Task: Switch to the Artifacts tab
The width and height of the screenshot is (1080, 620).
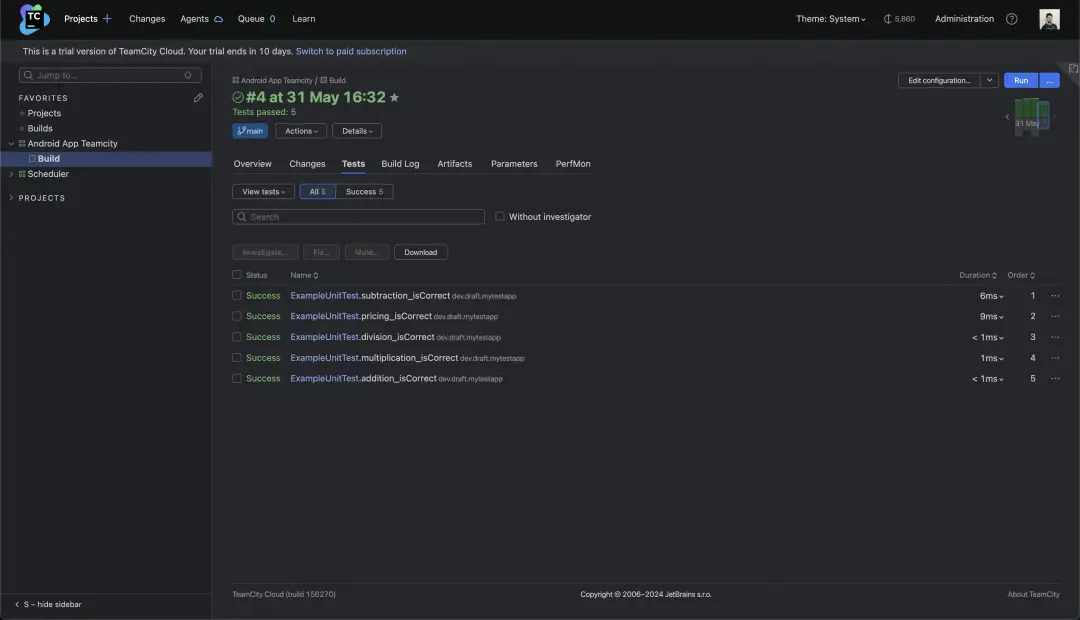Action: [x=455, y=164]
